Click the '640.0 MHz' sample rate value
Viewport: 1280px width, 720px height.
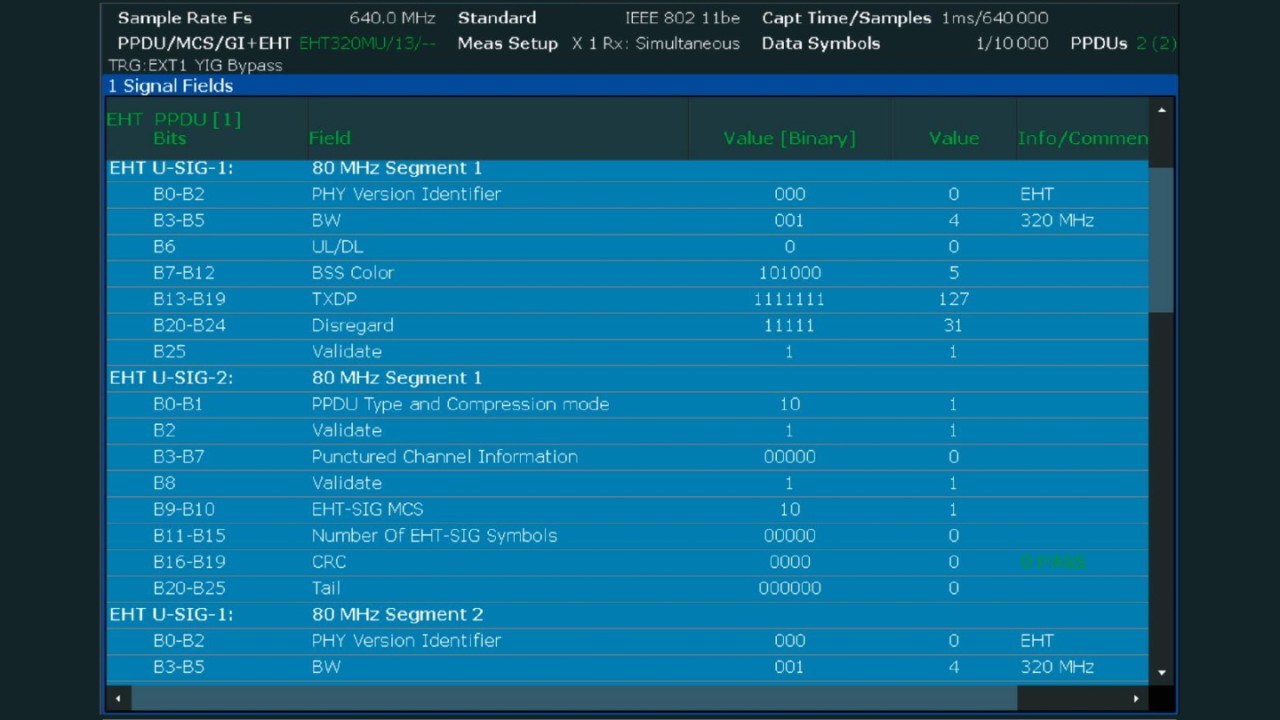[392, 18]
